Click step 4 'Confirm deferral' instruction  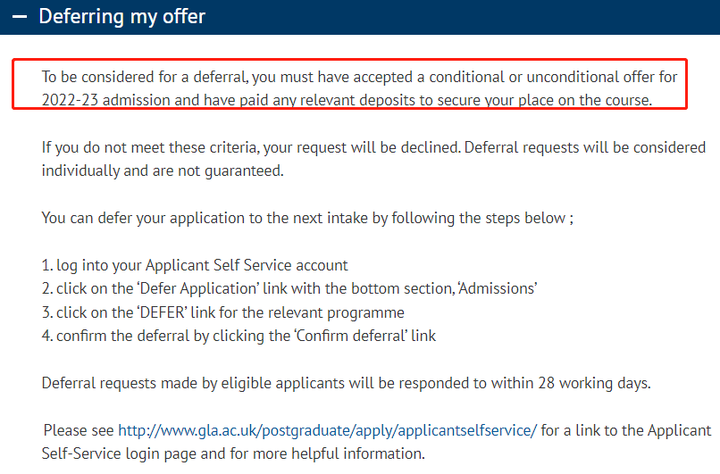point(239,336)
